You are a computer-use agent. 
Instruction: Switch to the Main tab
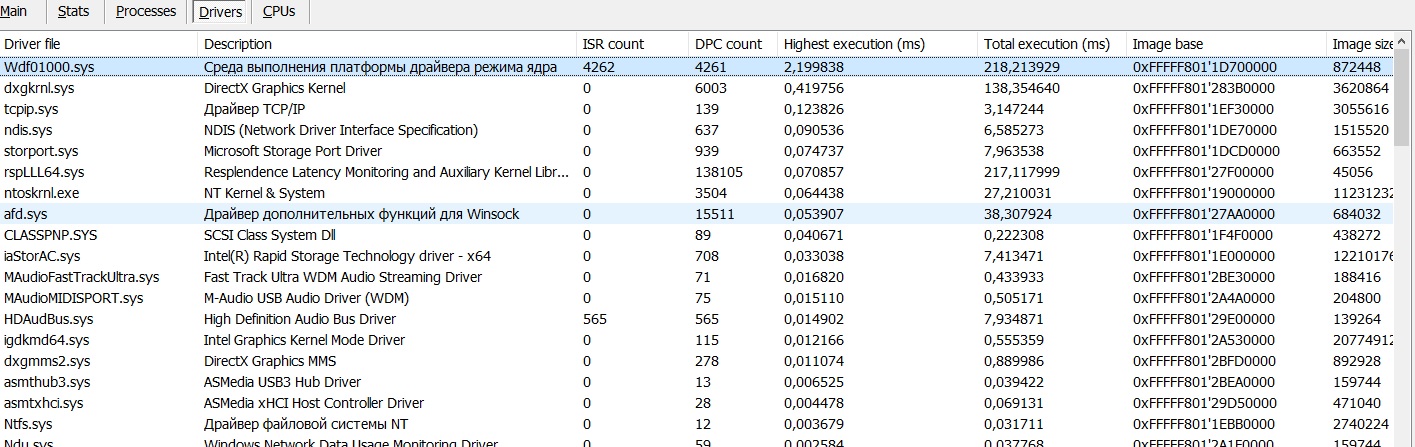click(14, 12)
